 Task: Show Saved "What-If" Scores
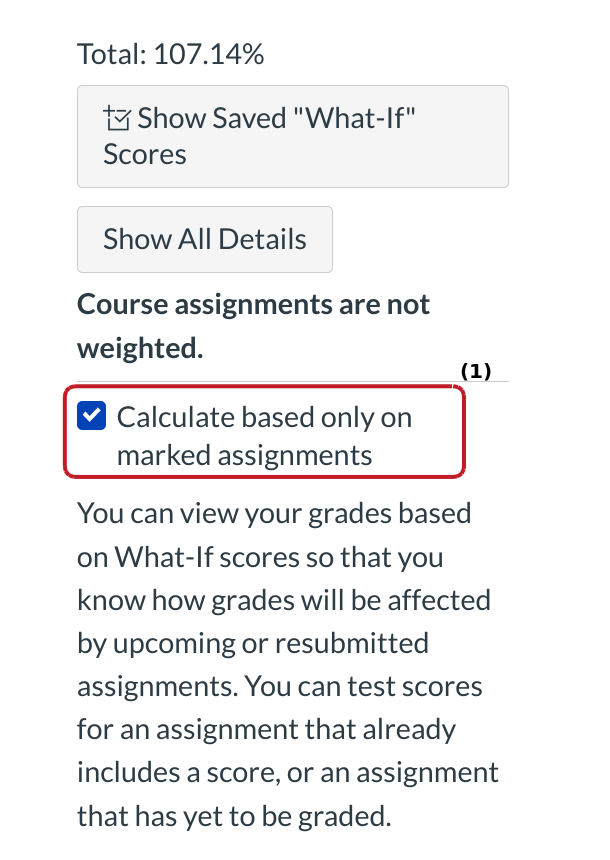pos(292,136)
